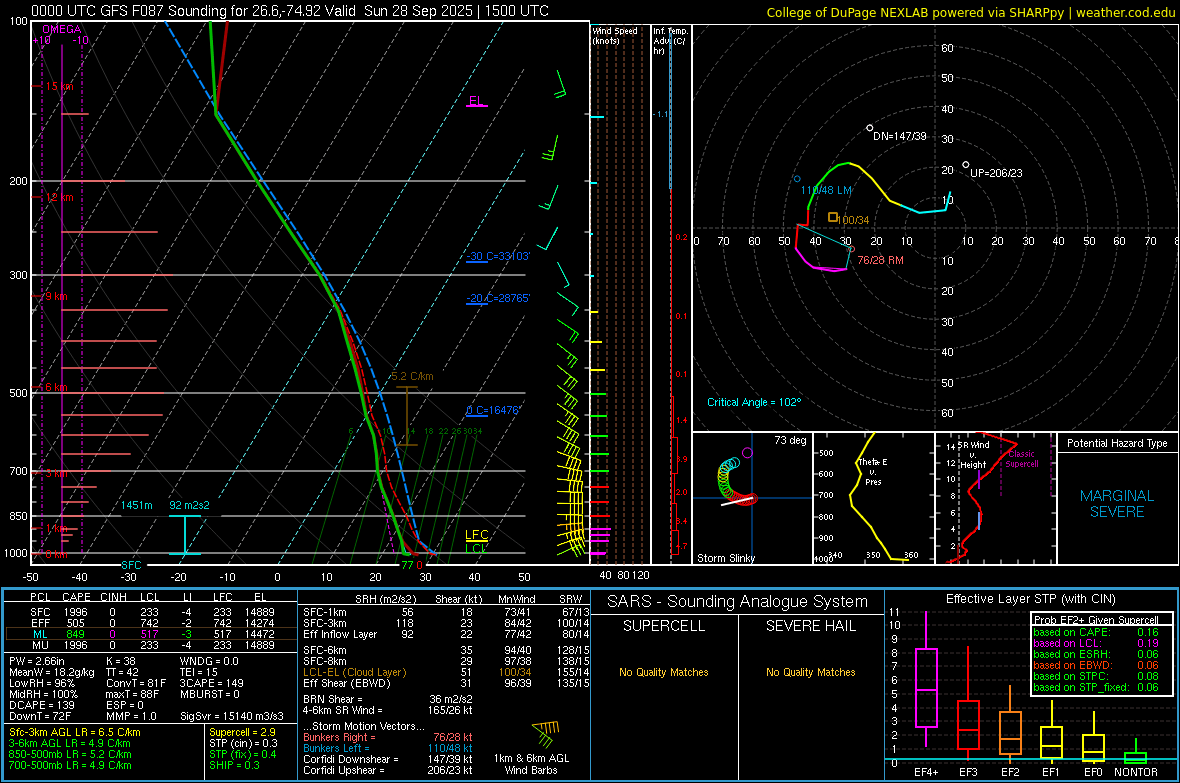Click the based on CAPE: 0.16 probability line
Viewport: 1180px width, 783px height.
pyautogui.click(x=1096, y=632)
